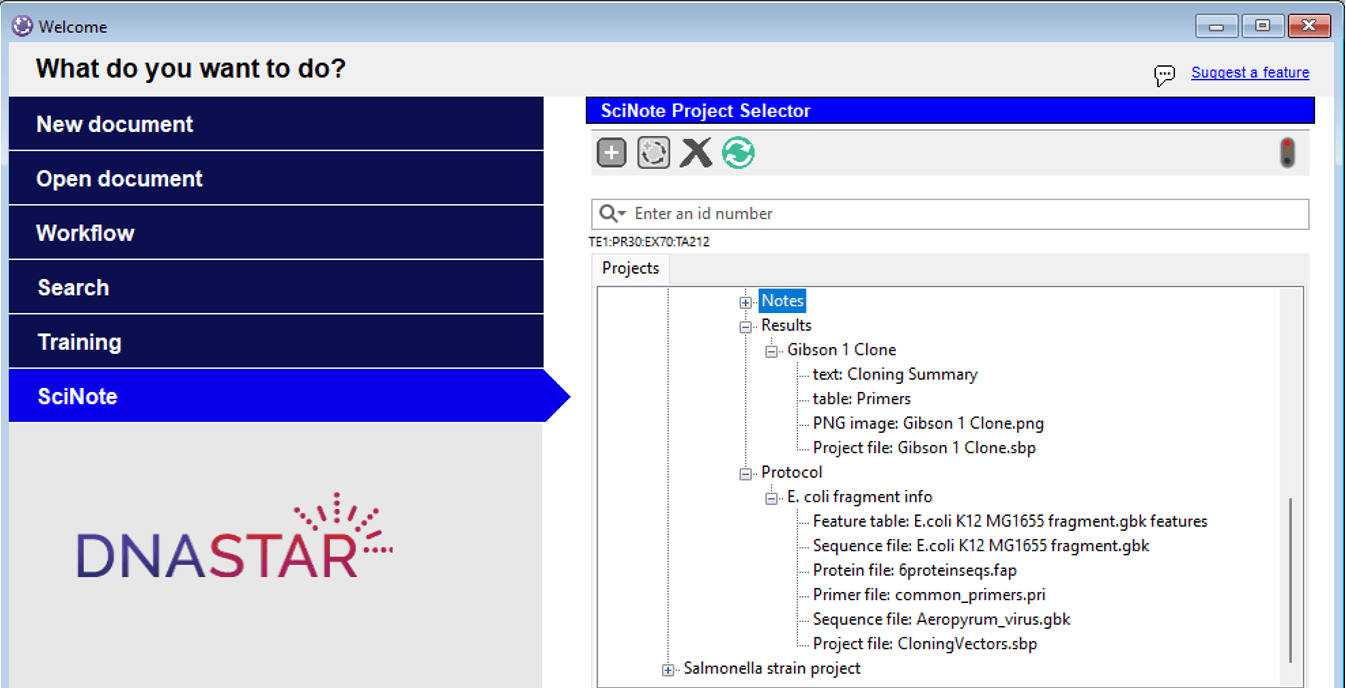Collapse the Results tree node
Image resolution: width=1346 pixels, height=688 pixels.
745,326
